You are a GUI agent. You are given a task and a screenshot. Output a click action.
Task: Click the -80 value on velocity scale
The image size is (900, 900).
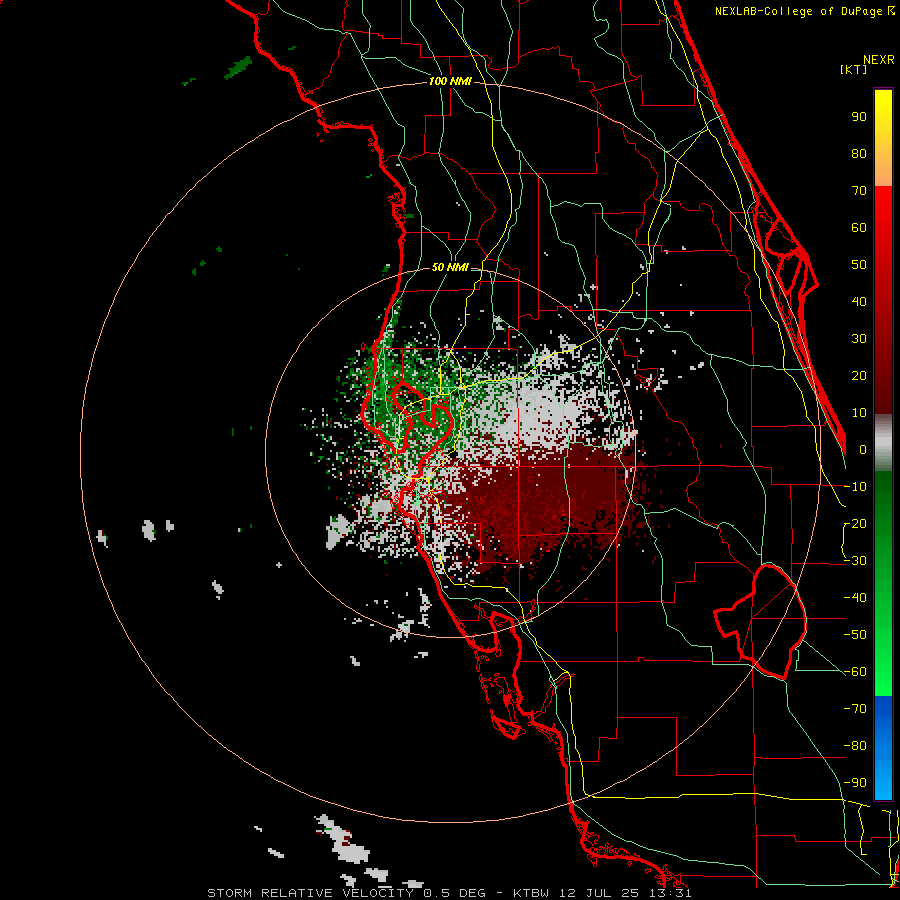point(855,746)
